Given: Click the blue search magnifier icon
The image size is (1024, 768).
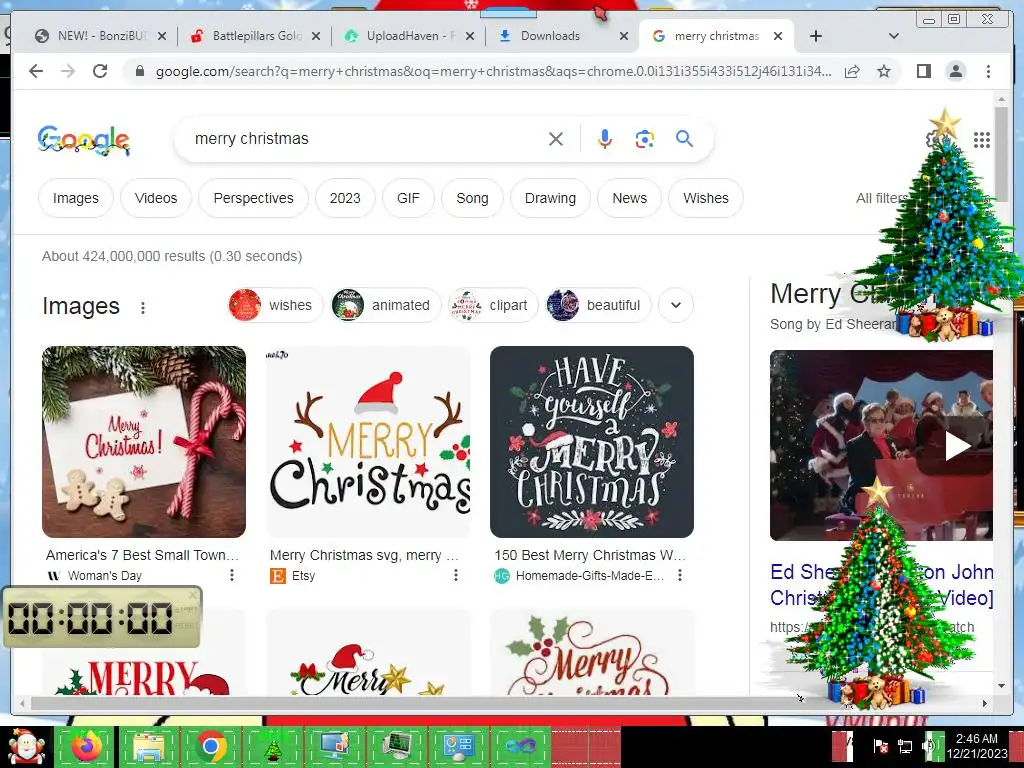Looking at the screenshot, I should [x=684, y=138].
